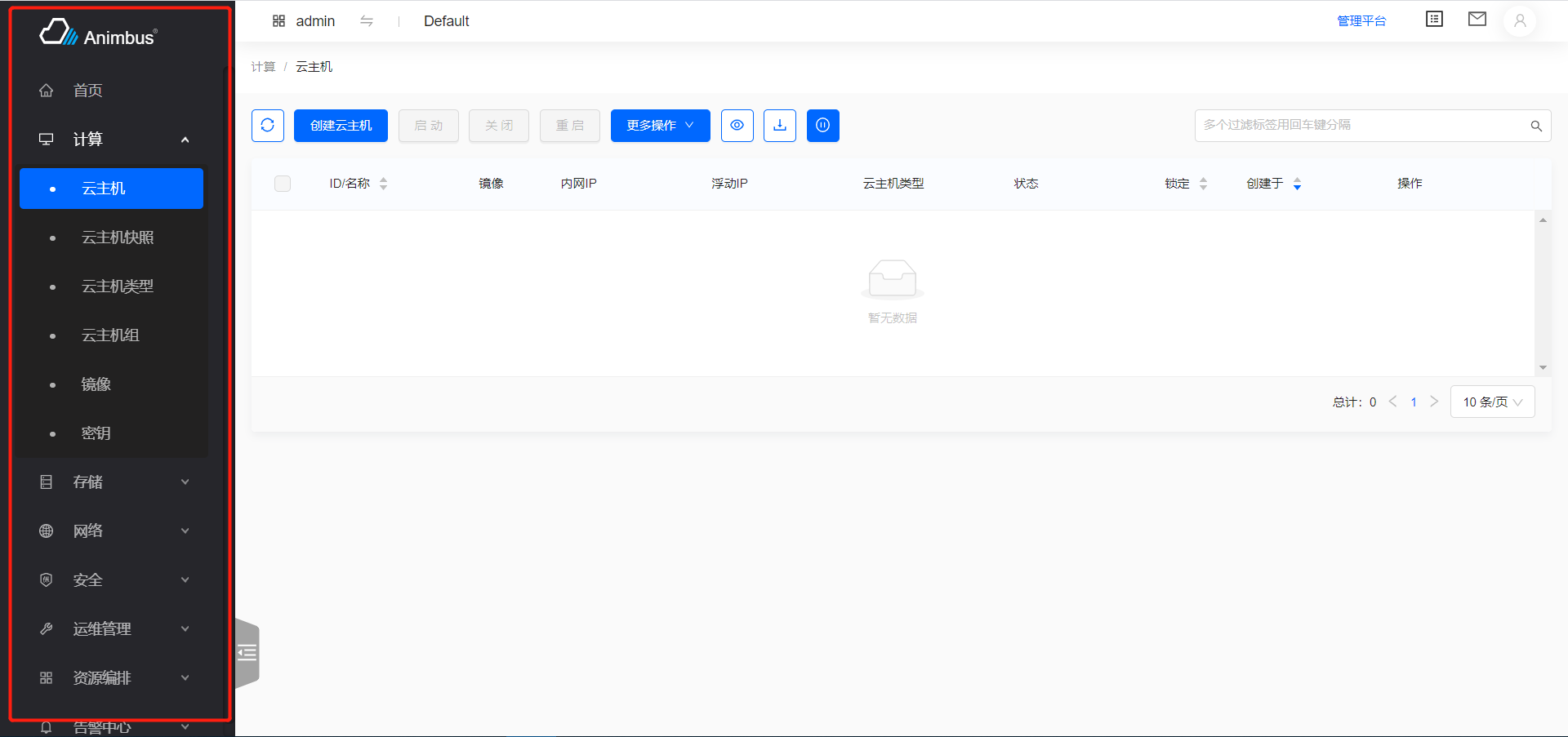1568x737 pixels.
Task: Expand the 存储 sidebar section
Action: tap(114, 482)
